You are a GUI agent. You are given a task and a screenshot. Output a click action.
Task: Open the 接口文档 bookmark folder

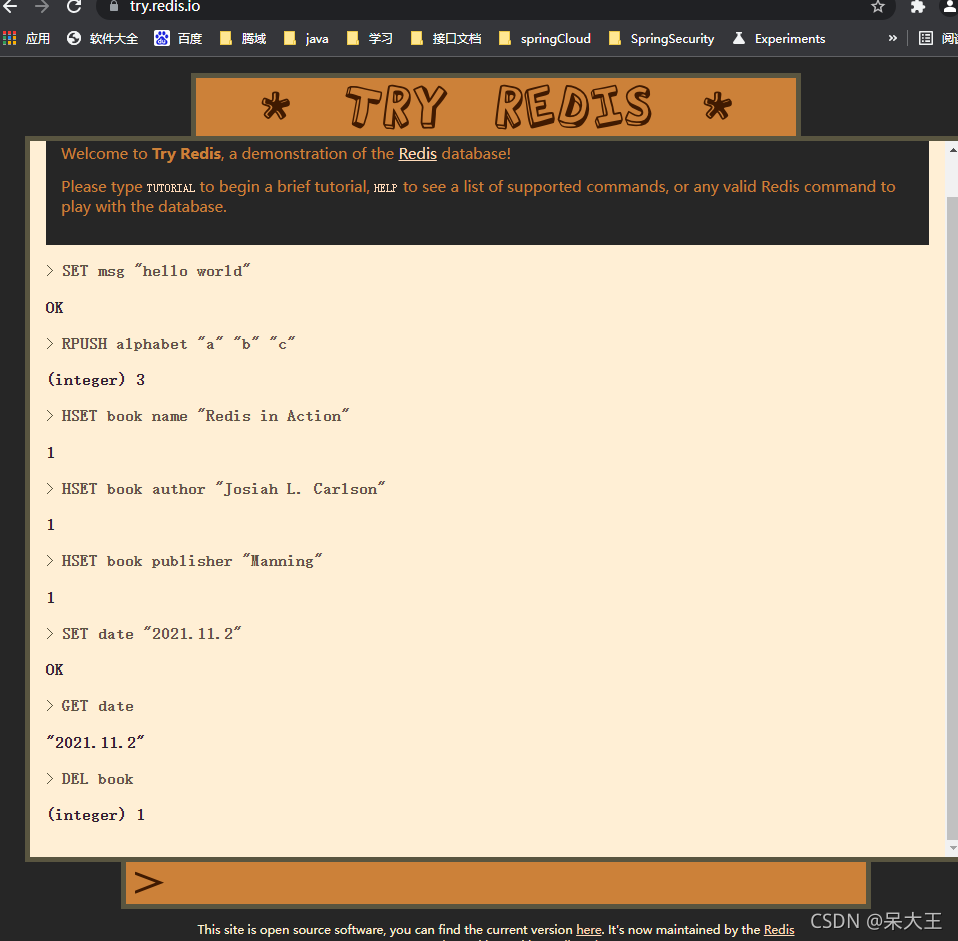point(446,38)
